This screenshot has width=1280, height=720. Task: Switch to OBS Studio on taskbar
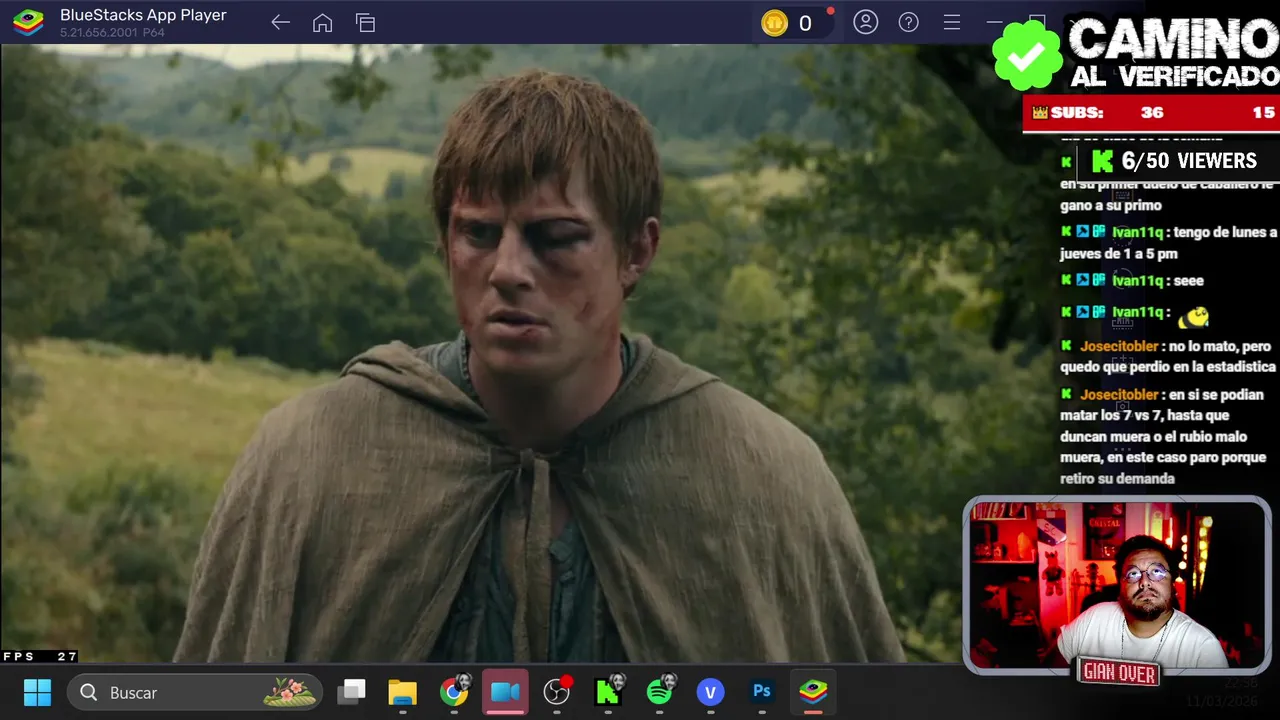pyautogui.click(x=557, y=692)
